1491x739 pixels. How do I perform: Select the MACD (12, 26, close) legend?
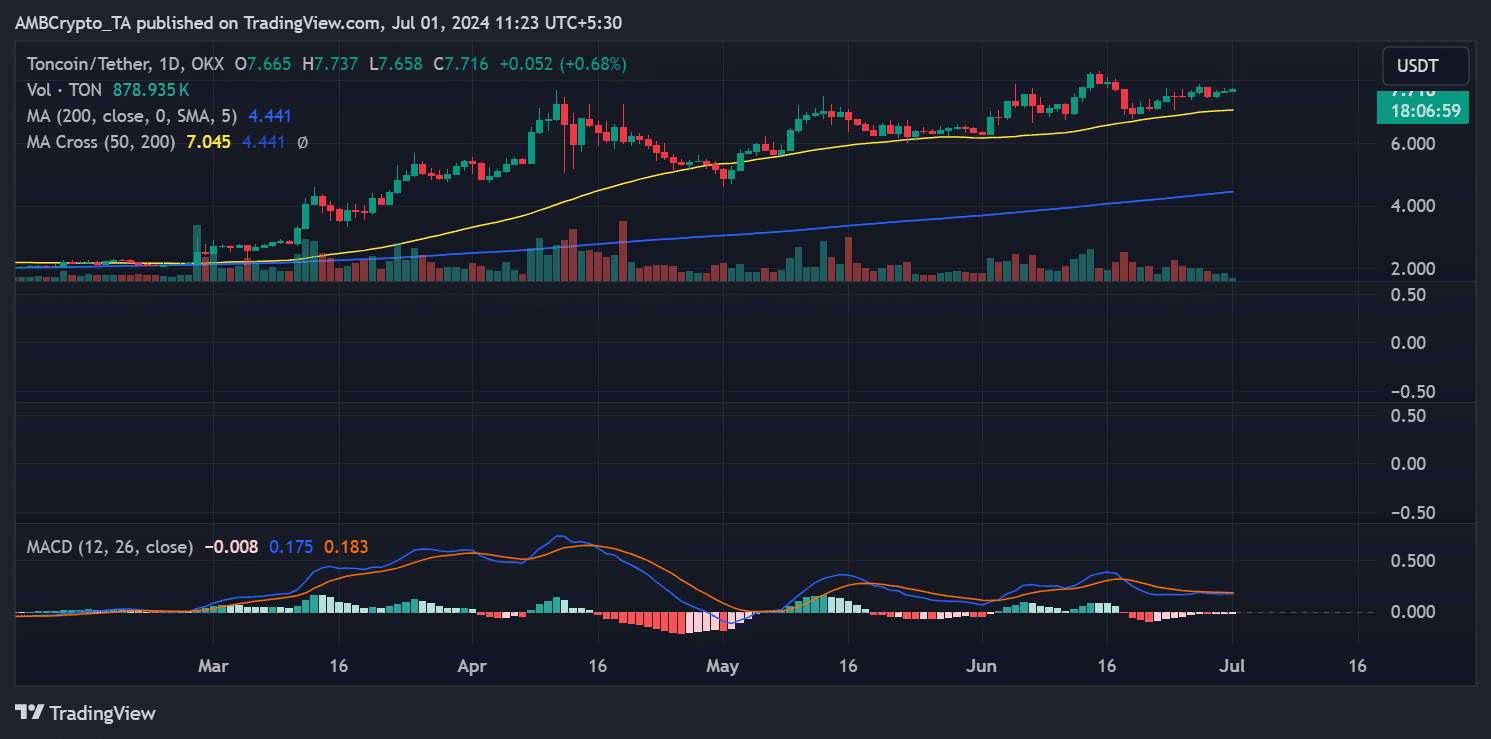tap(110, 547)
